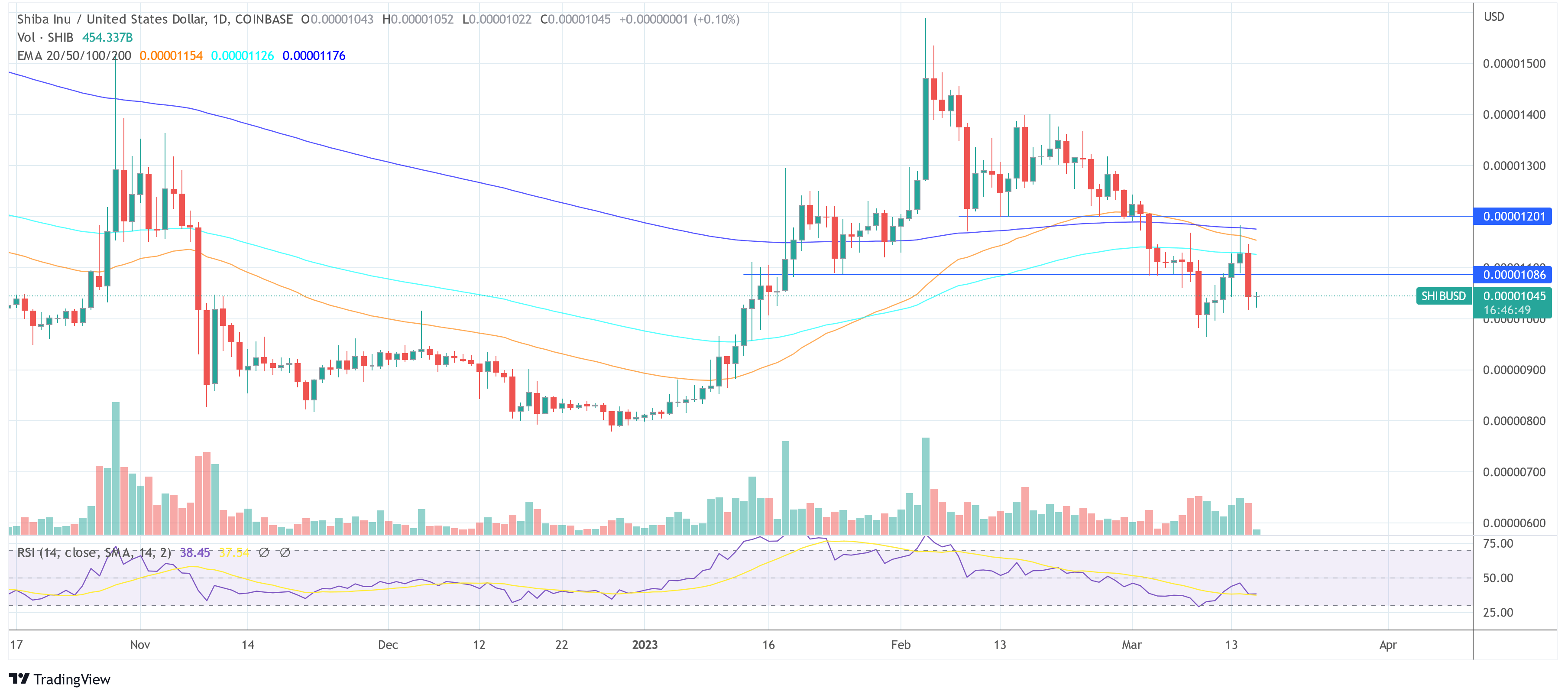The width and height of the screenshot is (1568, 698).
Task: Click the 16 date on time axis
Action: (768, 644)
